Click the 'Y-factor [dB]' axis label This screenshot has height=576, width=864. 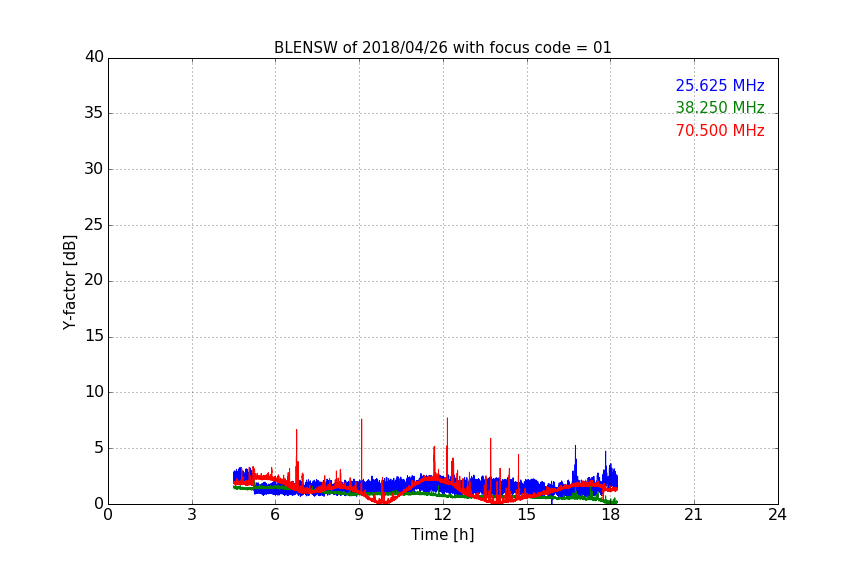coord(69,282)
